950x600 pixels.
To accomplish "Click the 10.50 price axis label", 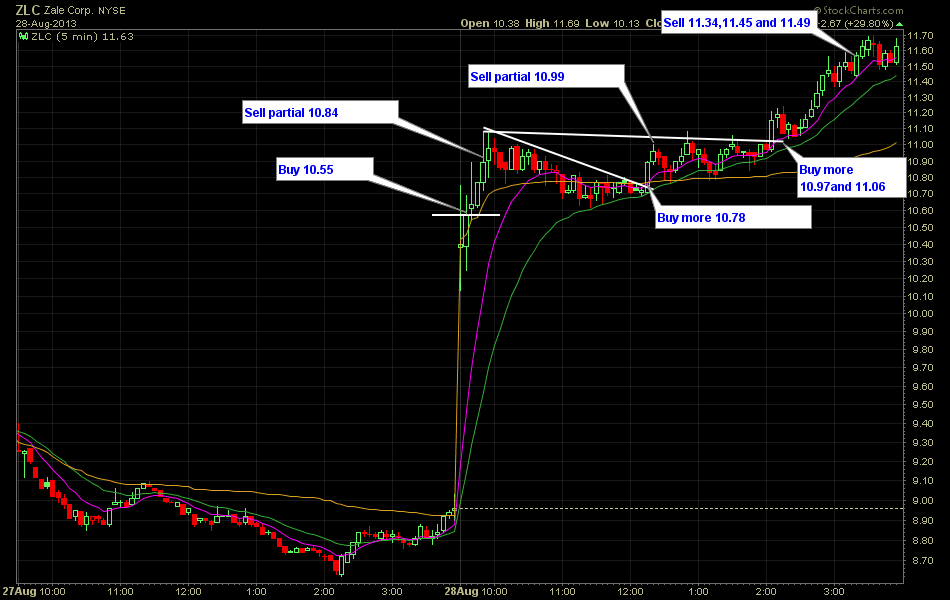I will [x=920, y=228].
